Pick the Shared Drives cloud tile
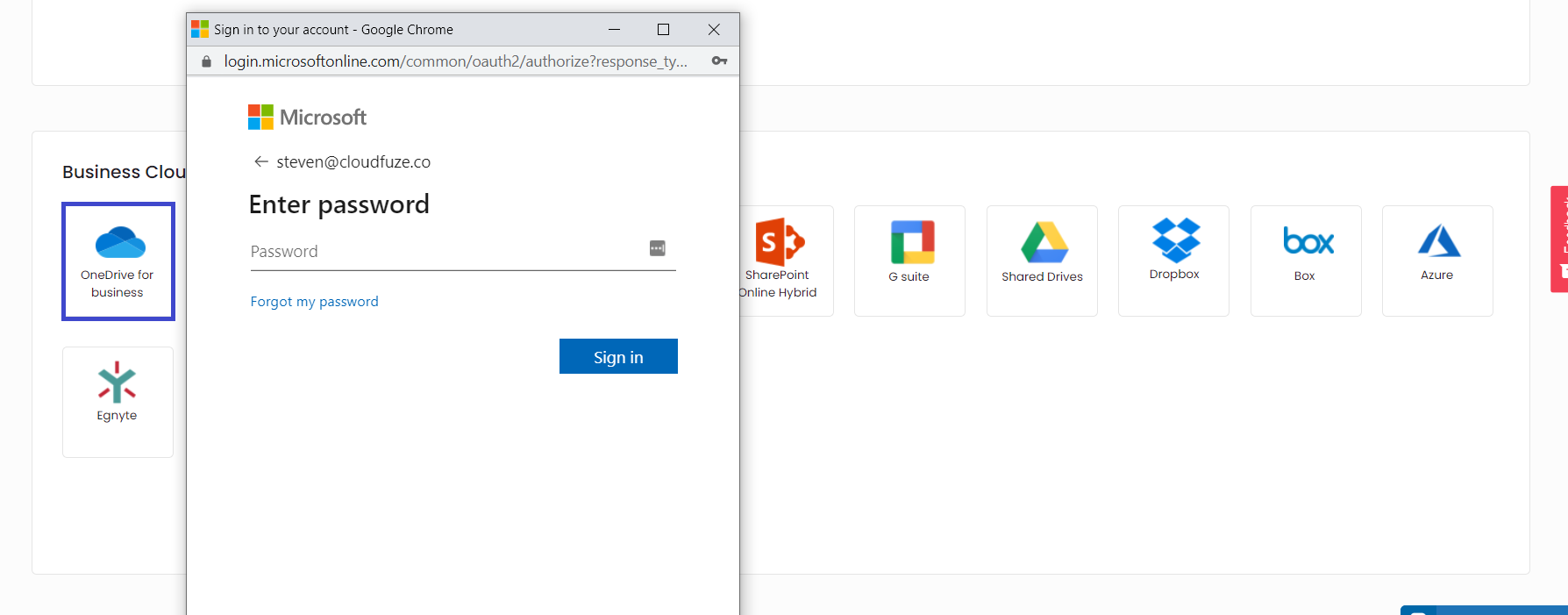Viewport: 1568px width, 615px height. tap(1042, 261)
